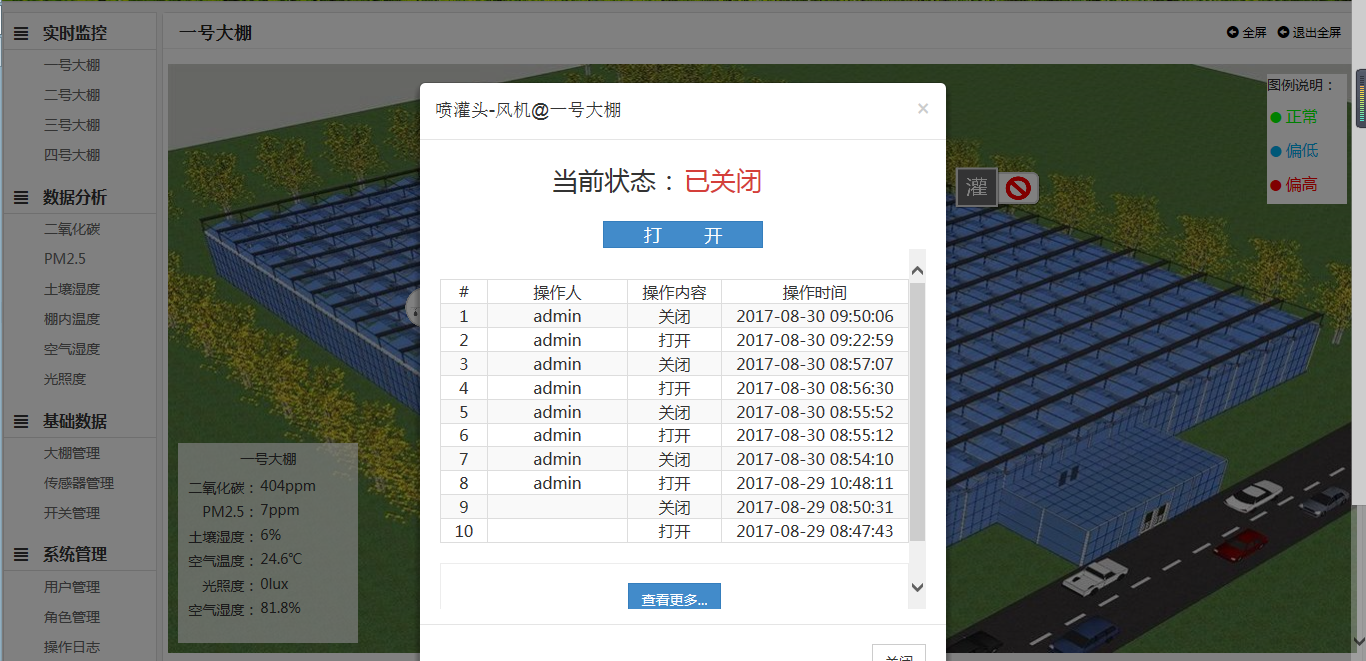
Task: Select 土壤湿度 from the sidebar menu
Action: [72, 289]
